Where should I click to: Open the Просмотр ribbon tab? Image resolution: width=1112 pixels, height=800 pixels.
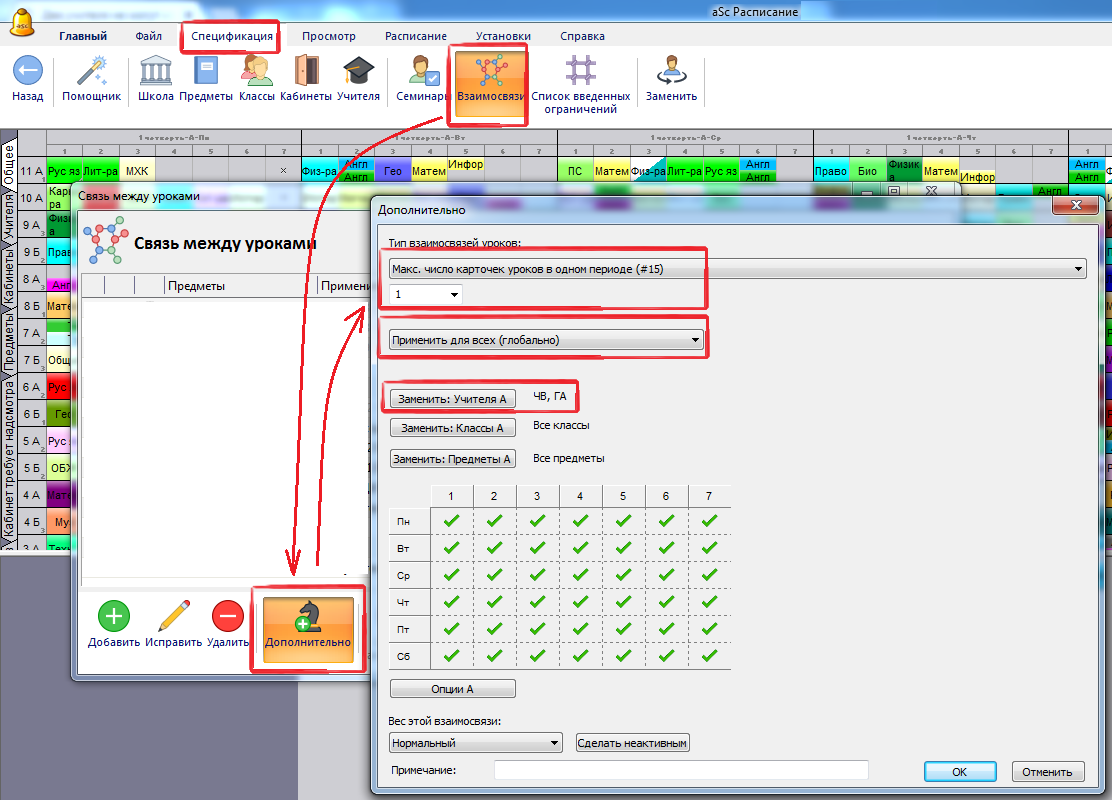[x=328, y=36]
